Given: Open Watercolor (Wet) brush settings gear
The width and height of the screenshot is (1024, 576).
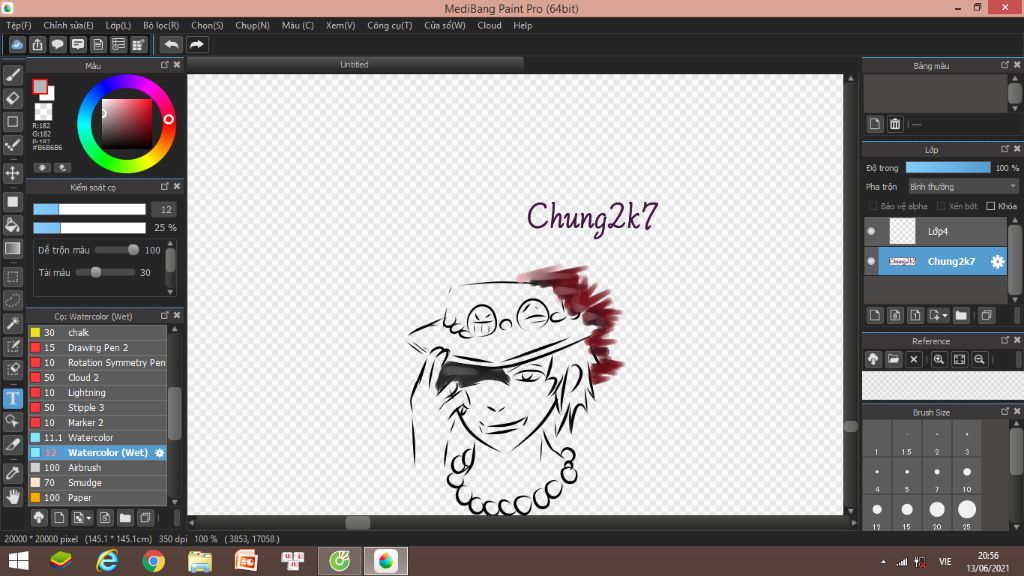Looking at the screenshot, I should (159, 453).
